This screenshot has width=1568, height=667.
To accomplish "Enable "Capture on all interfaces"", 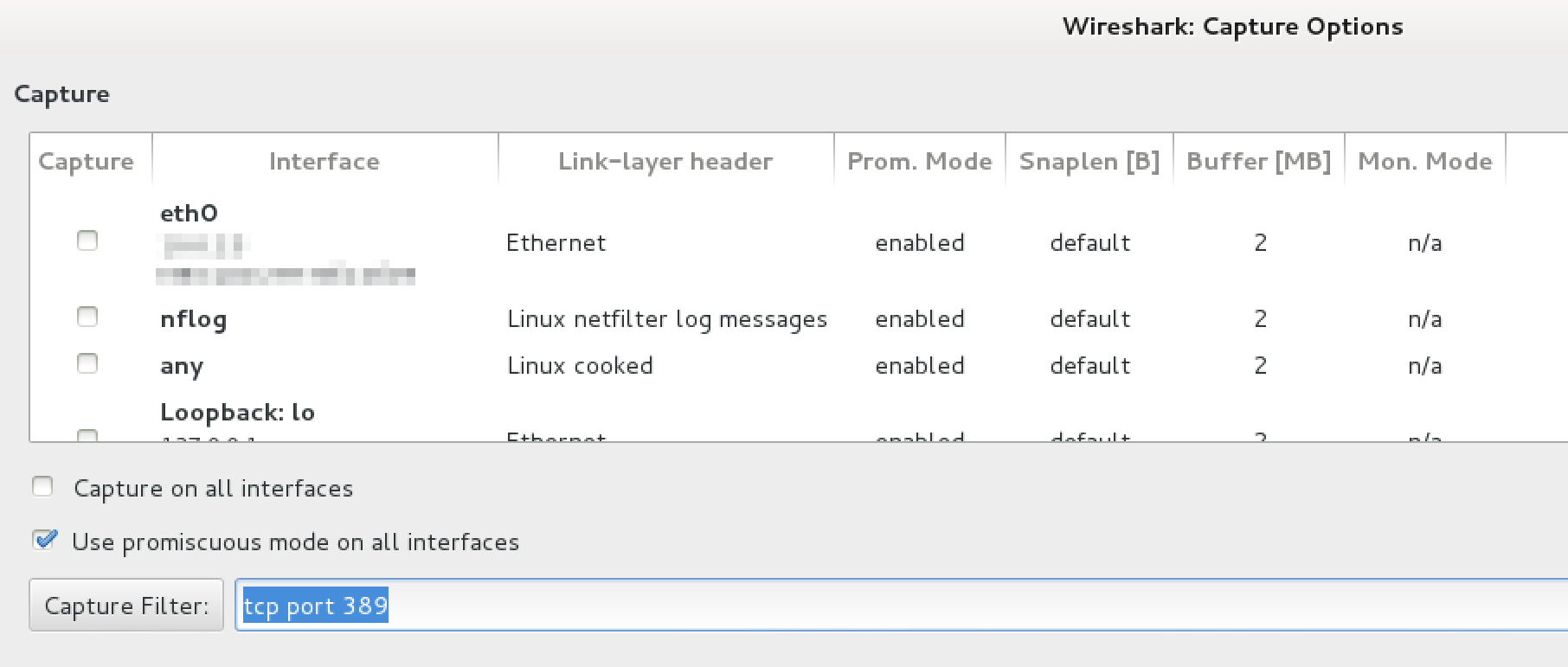I will click(x=42, y=487).
